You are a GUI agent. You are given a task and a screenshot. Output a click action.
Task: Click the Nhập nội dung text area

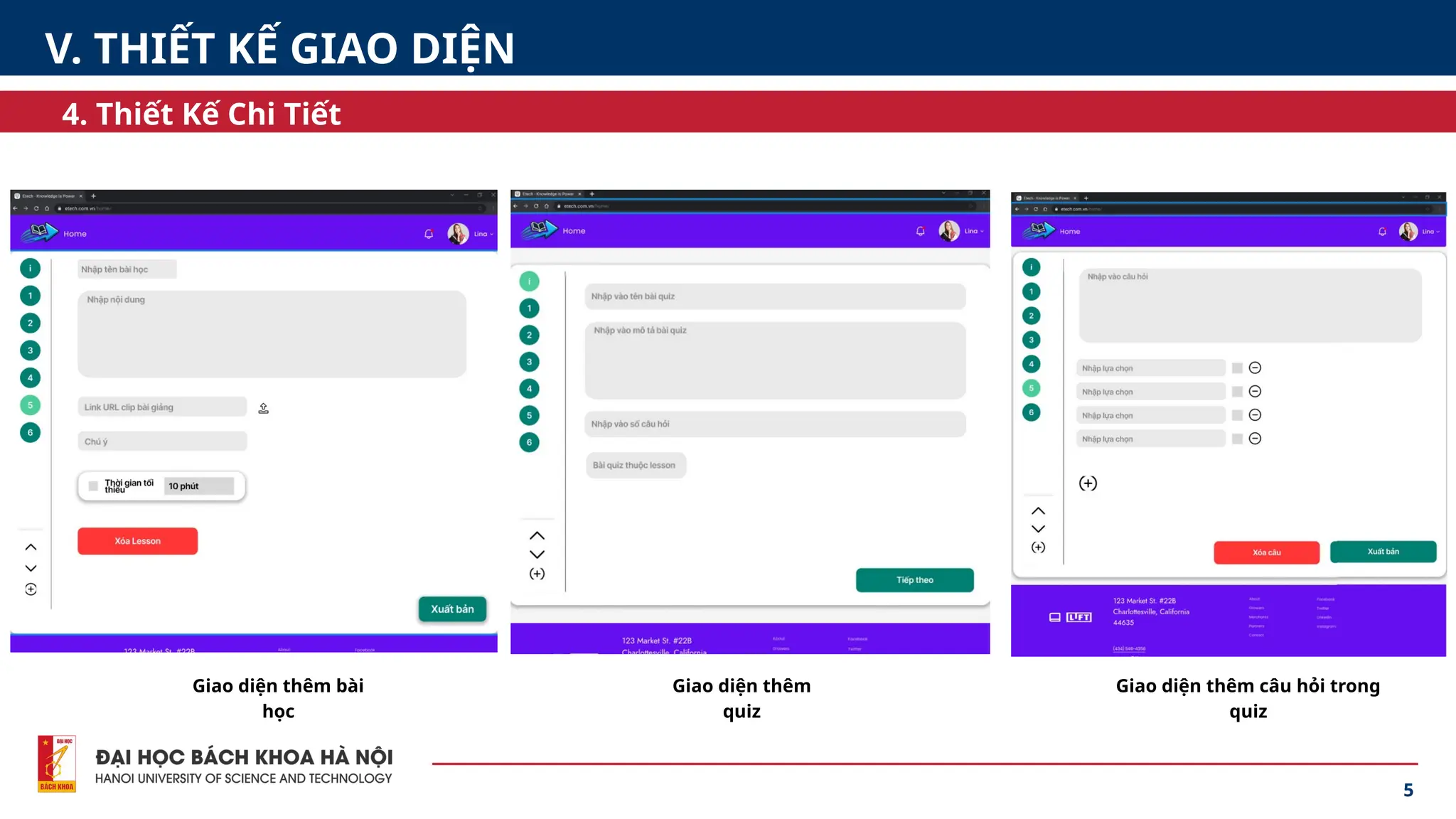coord(272,333)
